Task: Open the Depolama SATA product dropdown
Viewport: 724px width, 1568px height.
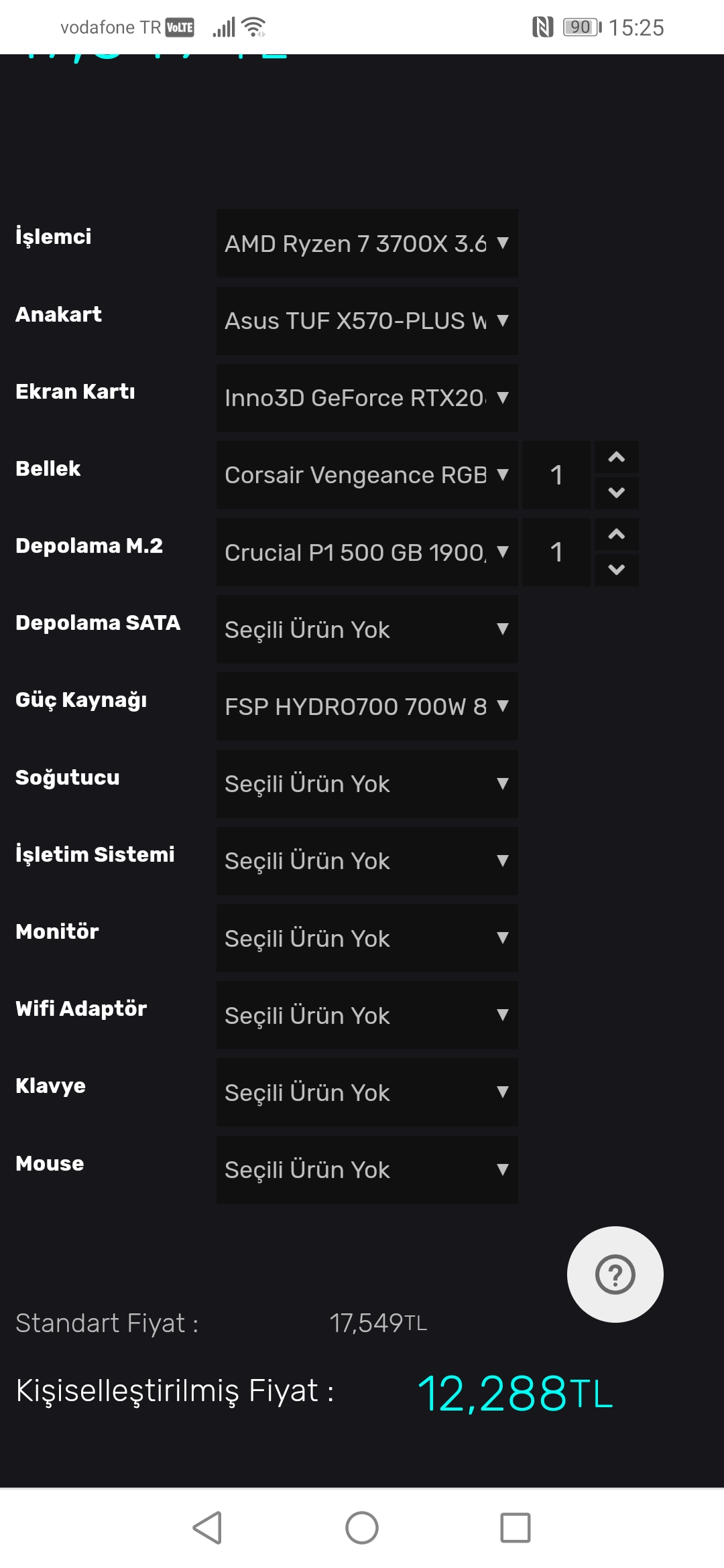Action: [x=367, y=629]
